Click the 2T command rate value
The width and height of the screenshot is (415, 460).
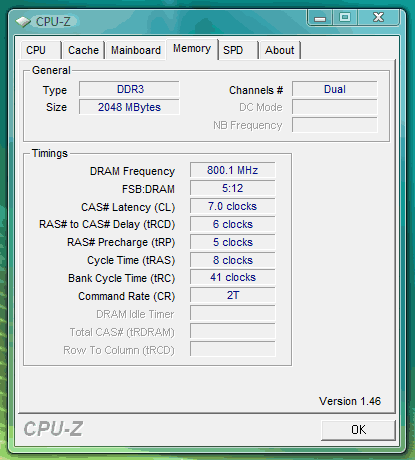(x=233, y=296)
